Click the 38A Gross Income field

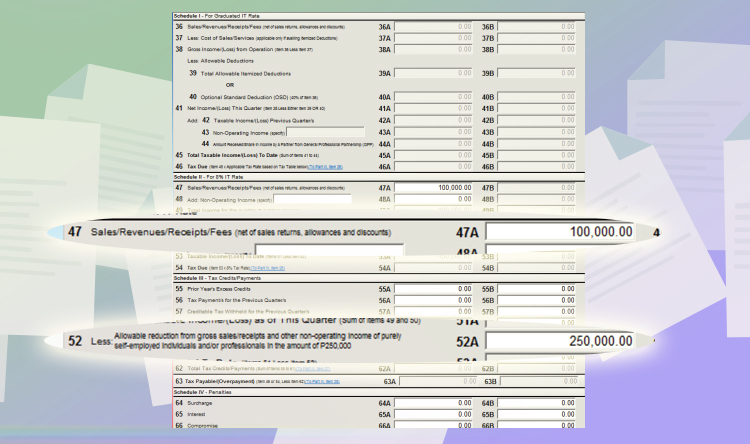point(433,49)
